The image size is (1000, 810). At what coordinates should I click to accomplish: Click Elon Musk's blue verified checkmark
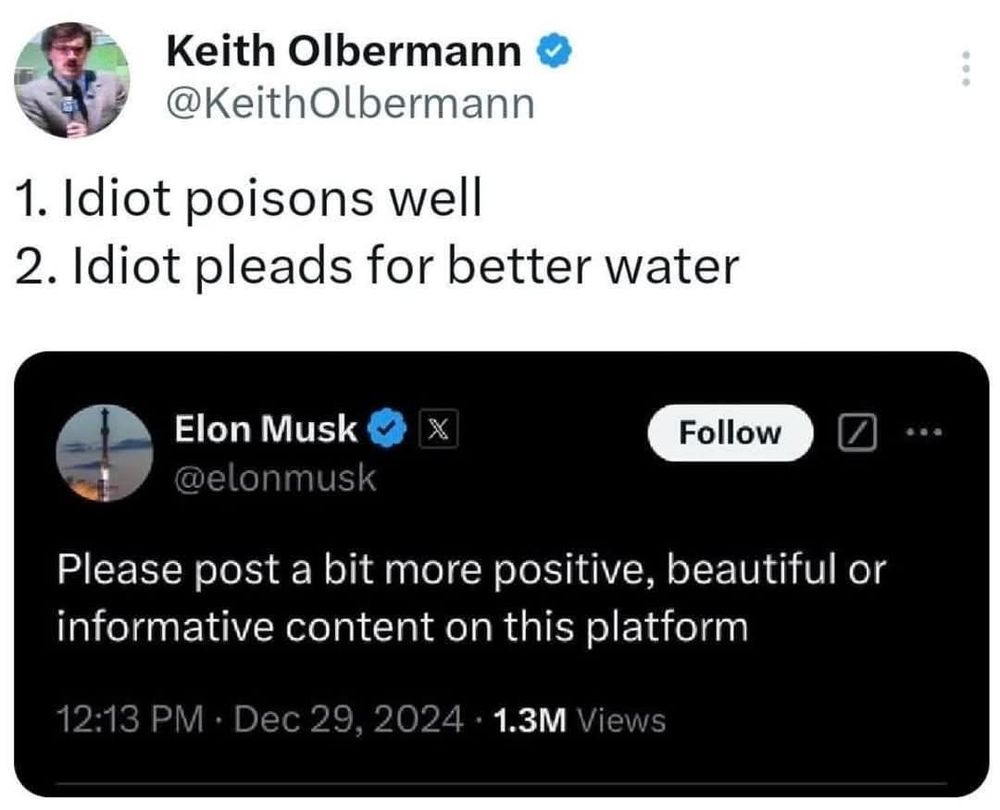[x=388, y=428]
